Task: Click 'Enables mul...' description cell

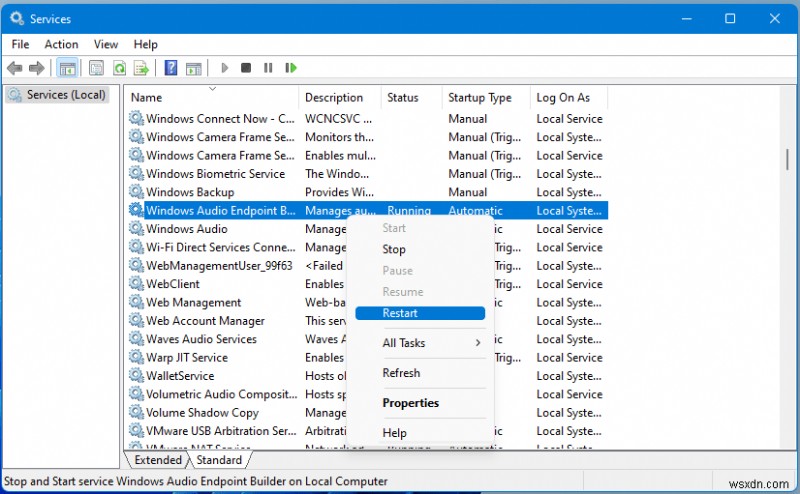Action: point(340,155)
